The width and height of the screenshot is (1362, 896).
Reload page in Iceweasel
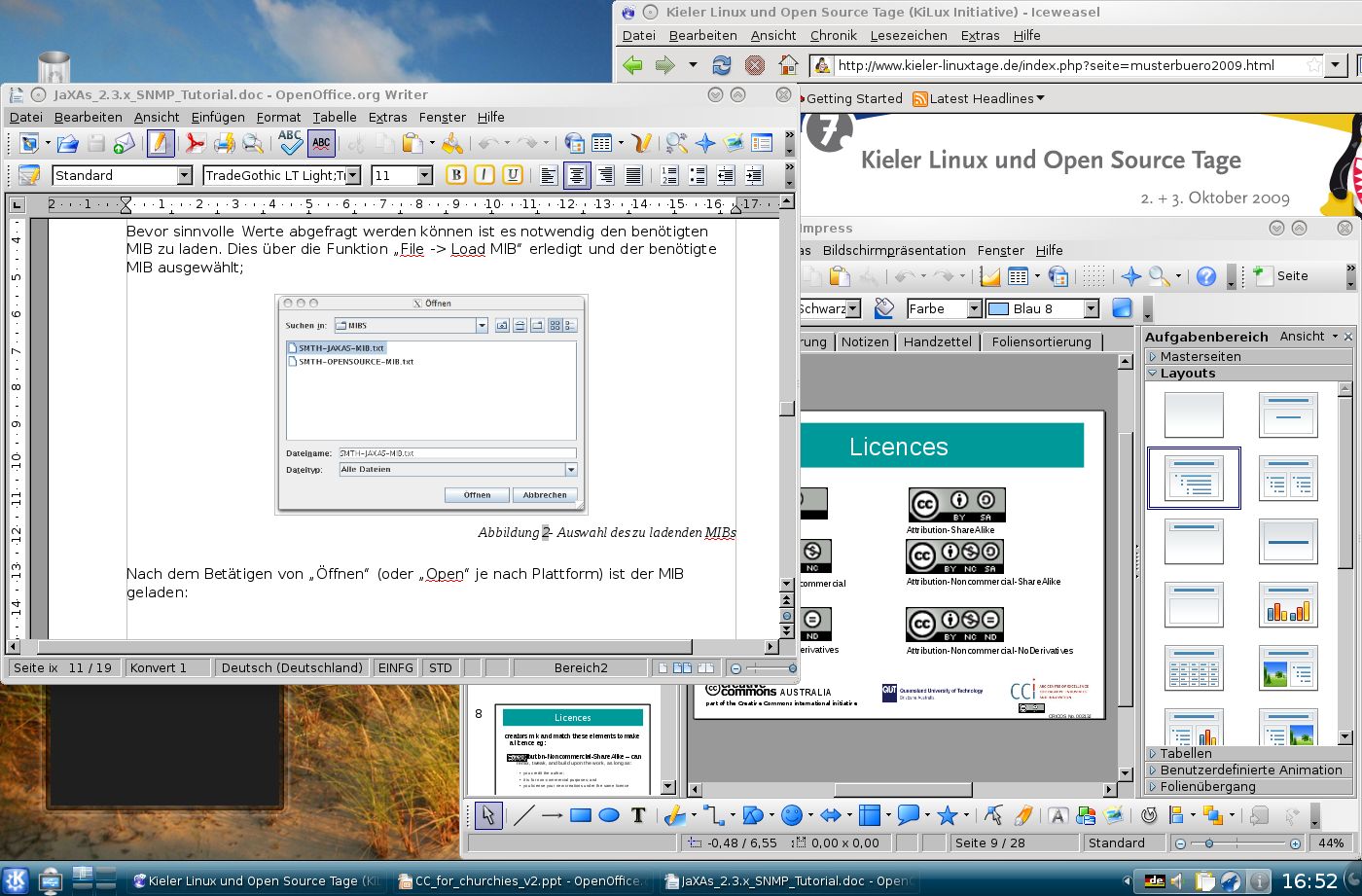point(722,65)
